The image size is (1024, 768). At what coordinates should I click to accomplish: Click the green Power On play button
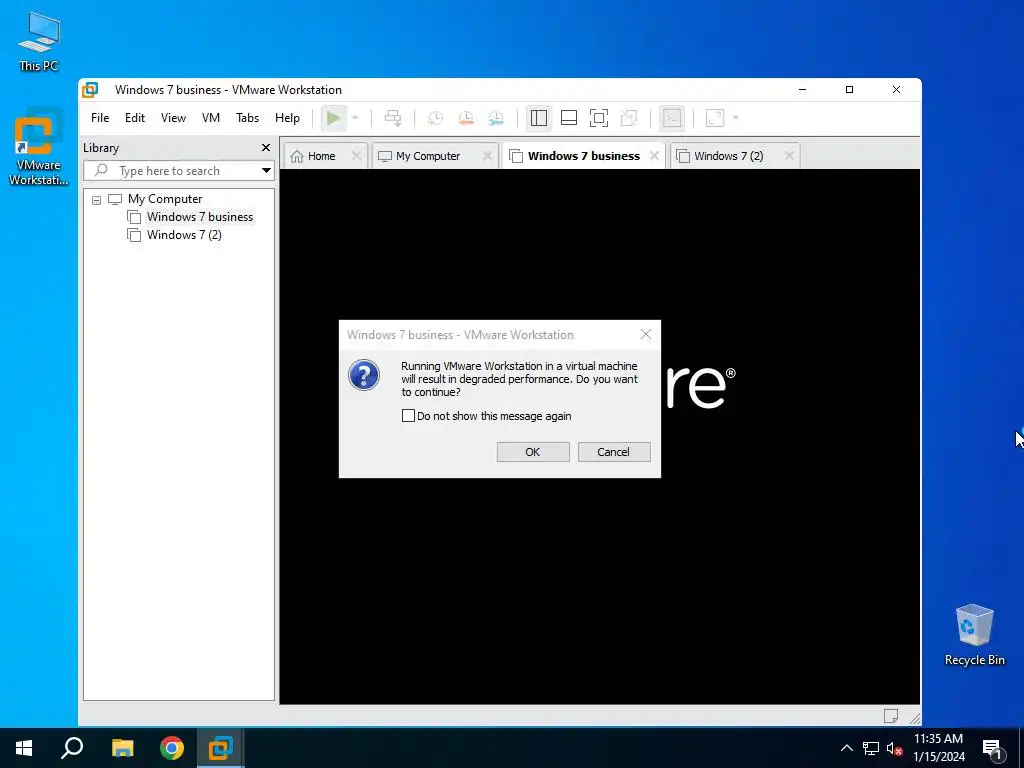coord(333,118)
